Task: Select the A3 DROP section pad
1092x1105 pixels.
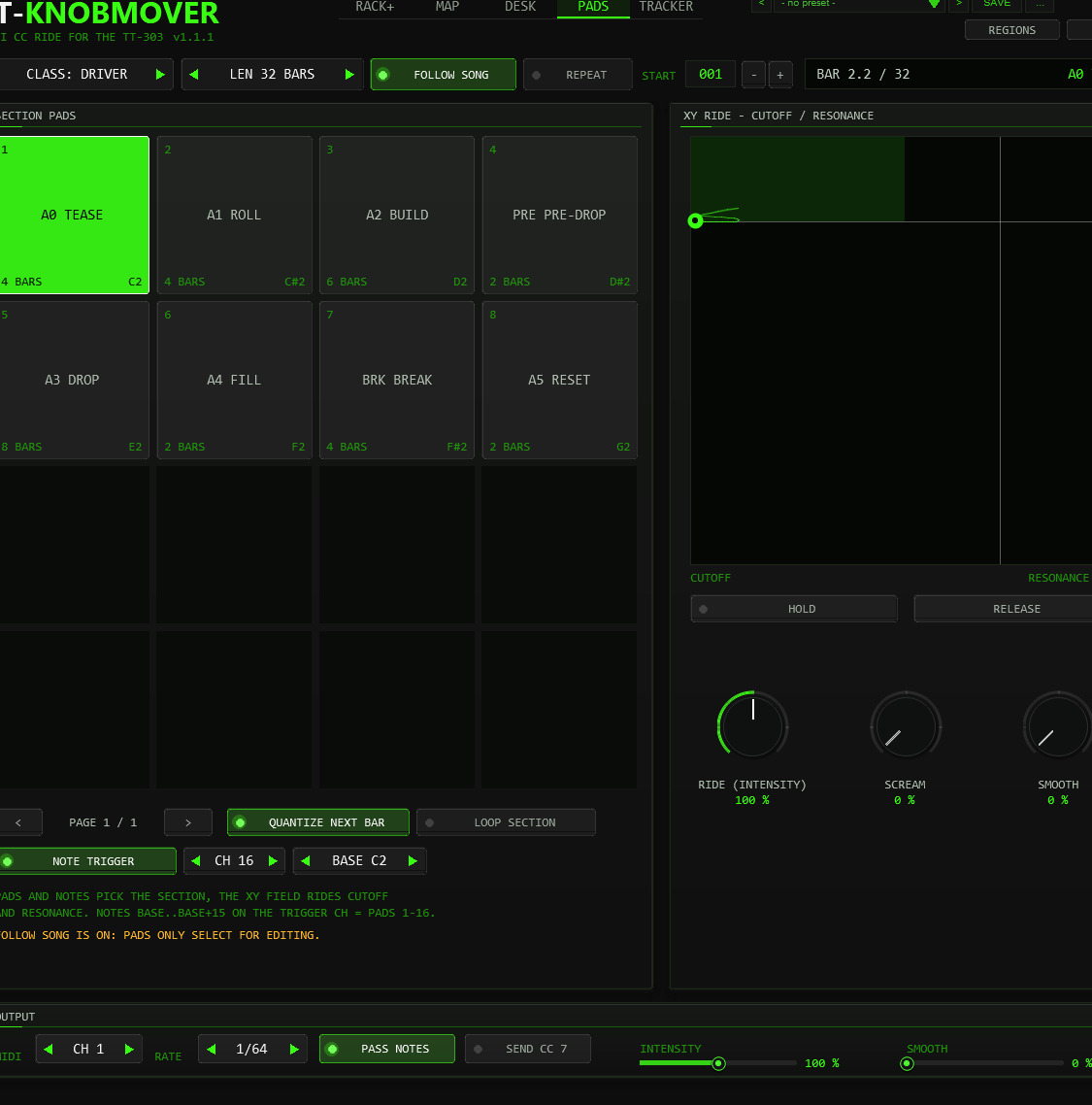Action: tap(73, 380)
